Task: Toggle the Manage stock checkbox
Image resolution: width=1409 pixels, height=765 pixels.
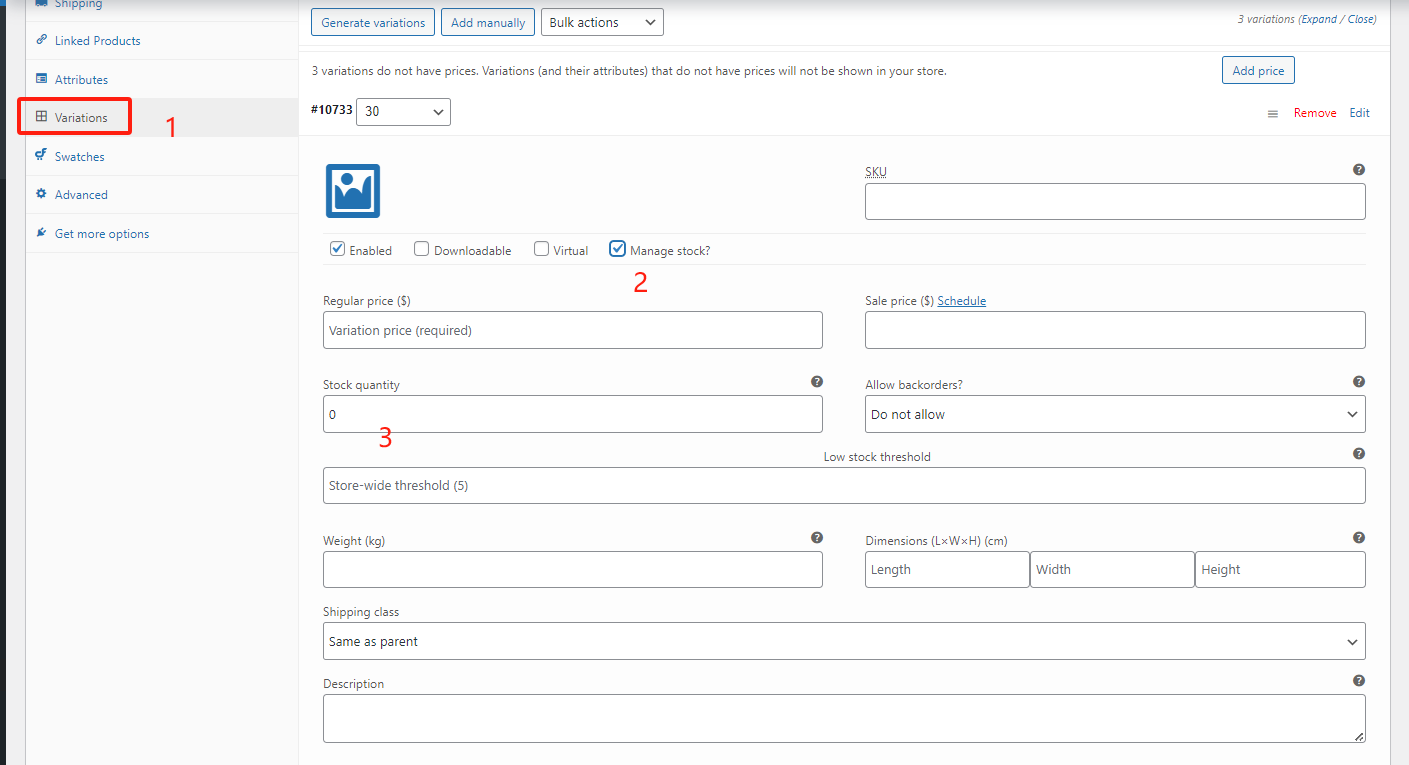Action: click(617, 249)
